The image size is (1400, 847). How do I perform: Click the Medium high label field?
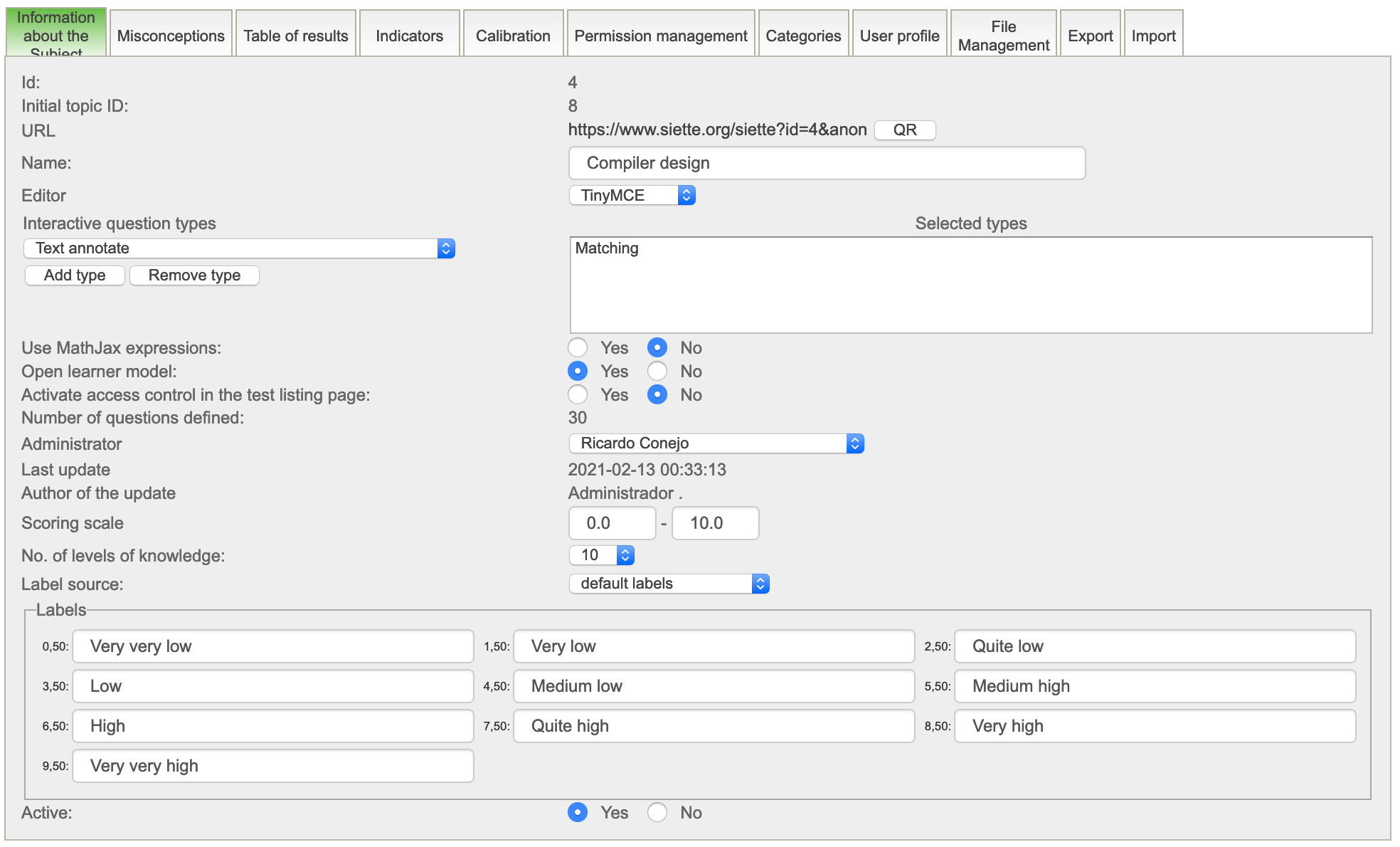pos(1154,686)
